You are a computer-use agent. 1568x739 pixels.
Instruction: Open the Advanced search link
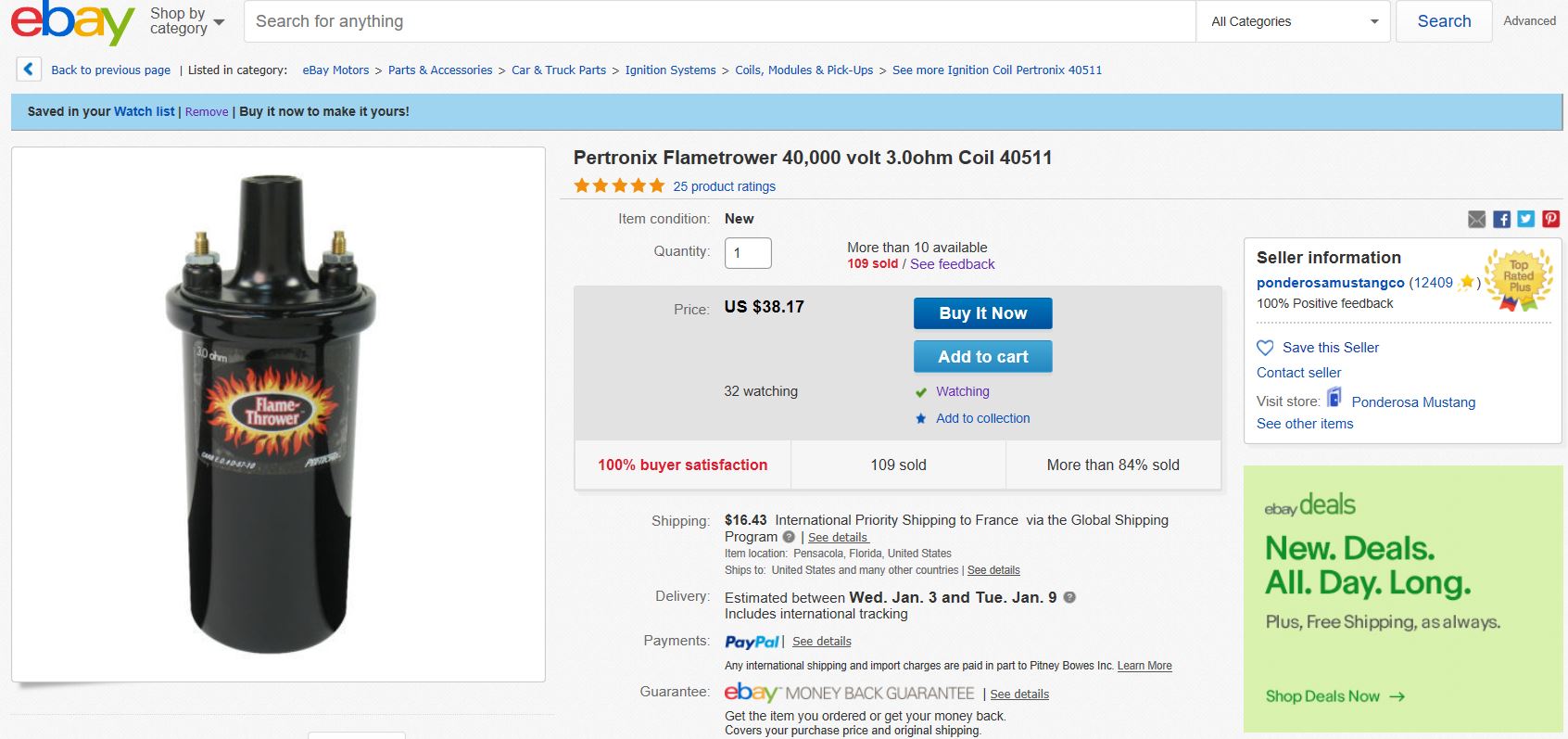coord(1529,21)
